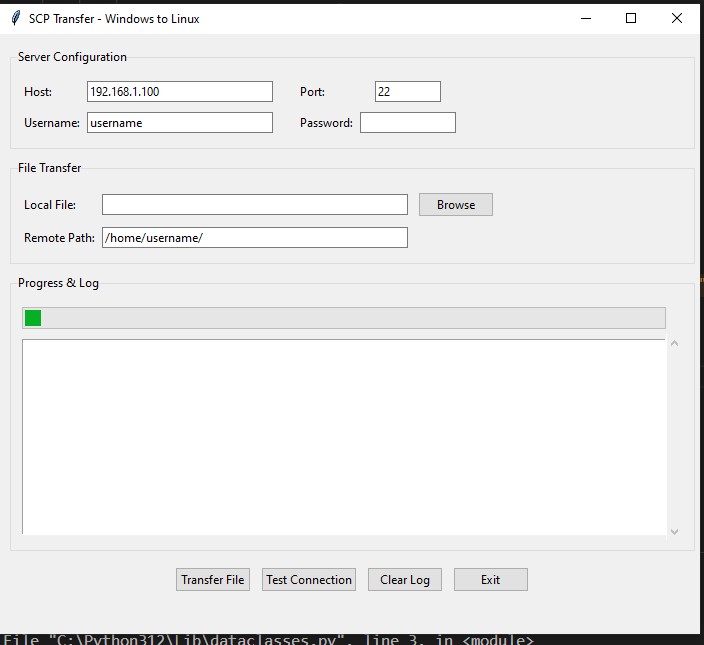This screenshot has height=645, width=704.
Task: Select the Username input field
Action: click(x=180, y=123)
